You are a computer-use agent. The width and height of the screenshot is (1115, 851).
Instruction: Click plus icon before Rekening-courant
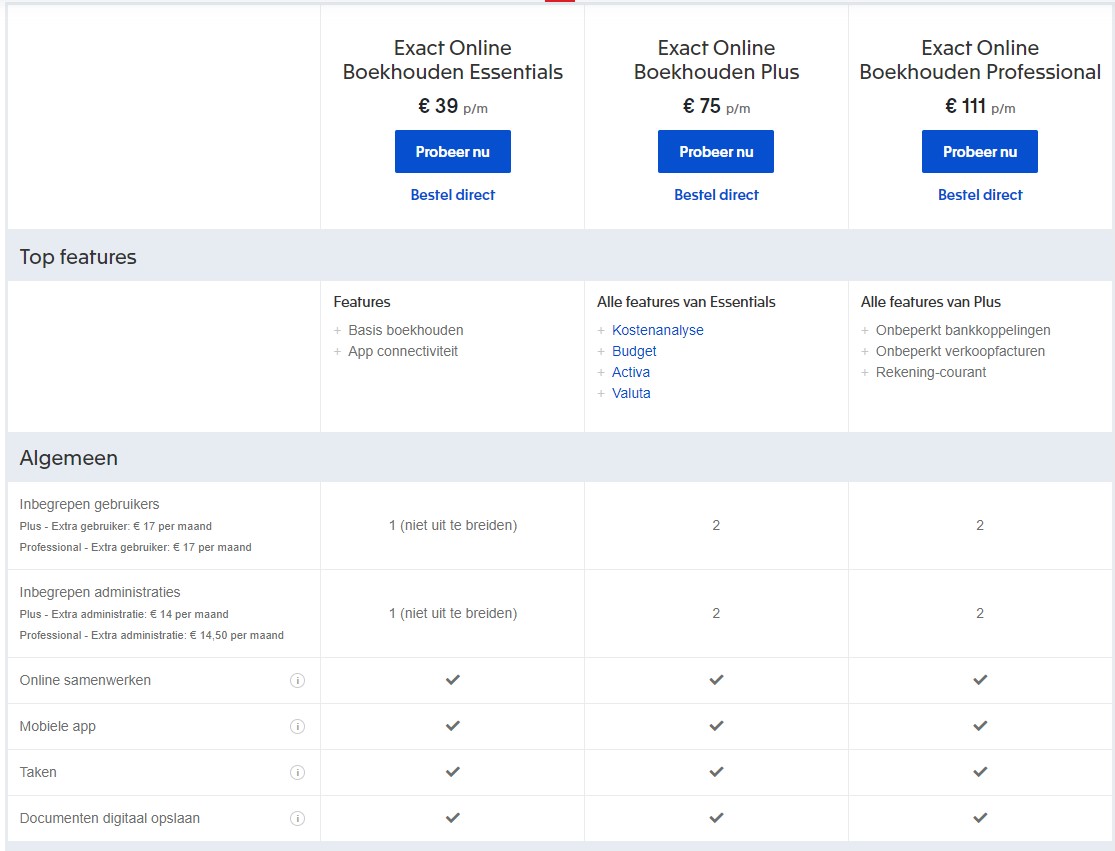[x=865, y=373]
